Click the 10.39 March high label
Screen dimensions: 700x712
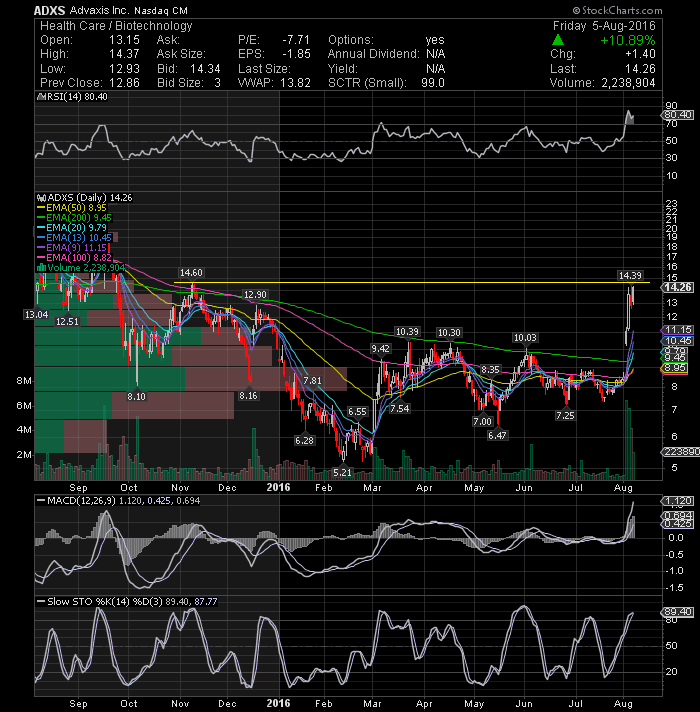point(407,332)
